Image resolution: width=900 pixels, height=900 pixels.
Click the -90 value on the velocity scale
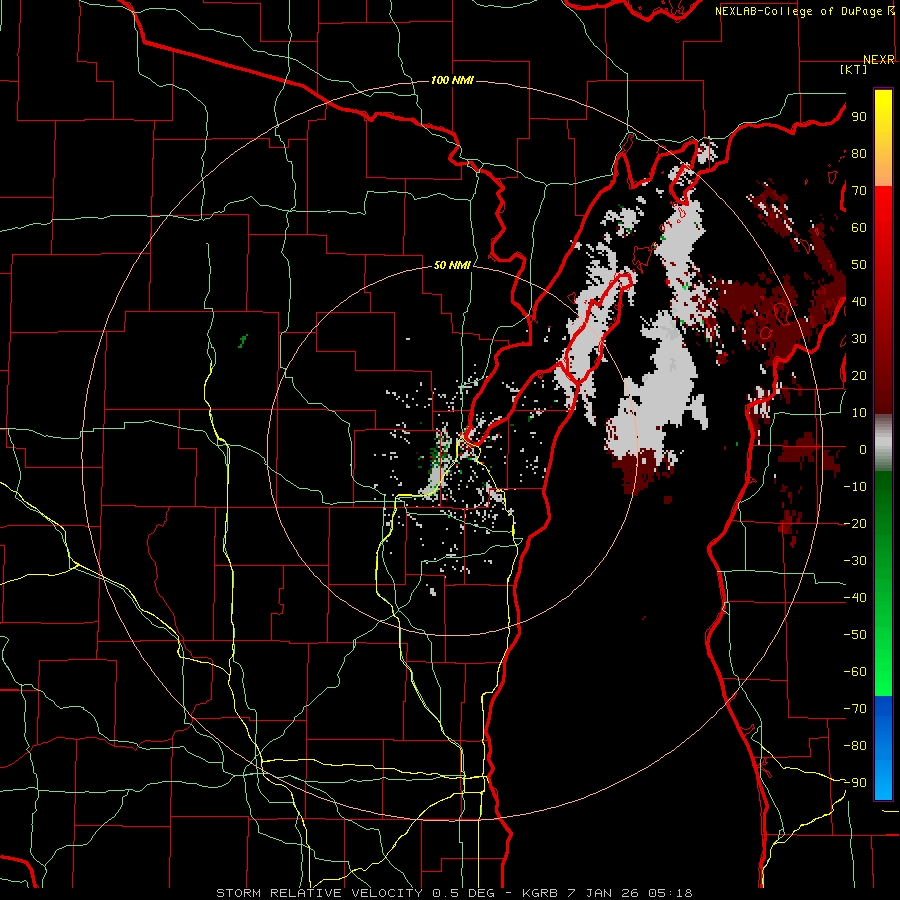click(x=855, y=783)
